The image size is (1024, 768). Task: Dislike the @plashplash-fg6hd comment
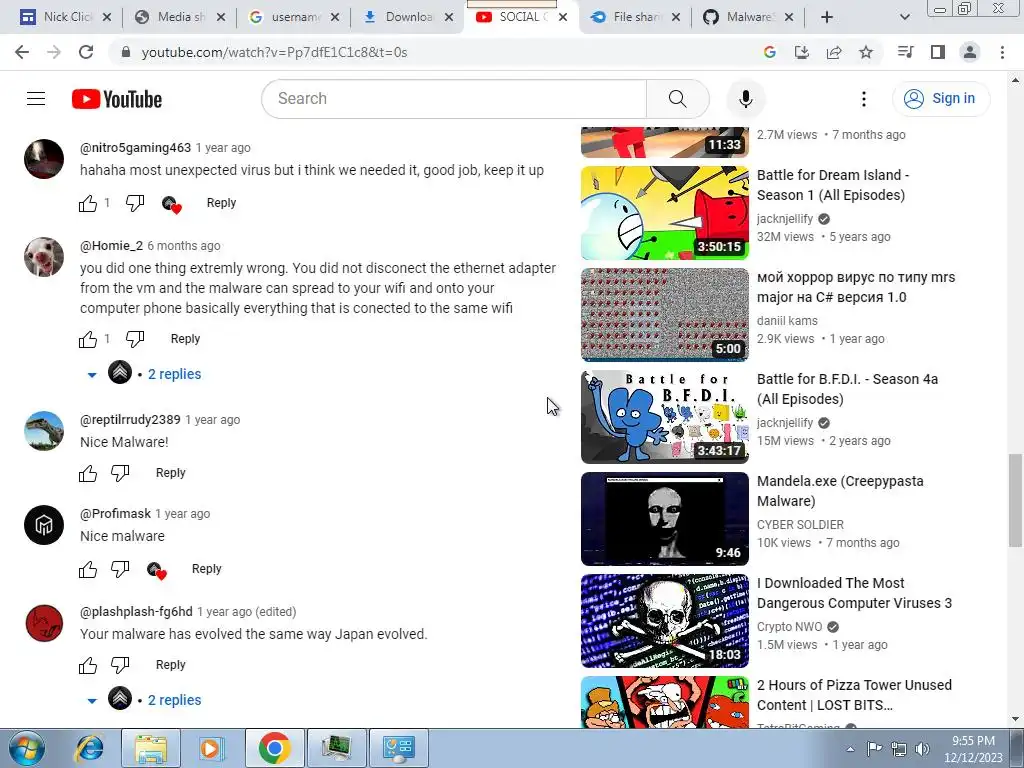click(120, 665)
